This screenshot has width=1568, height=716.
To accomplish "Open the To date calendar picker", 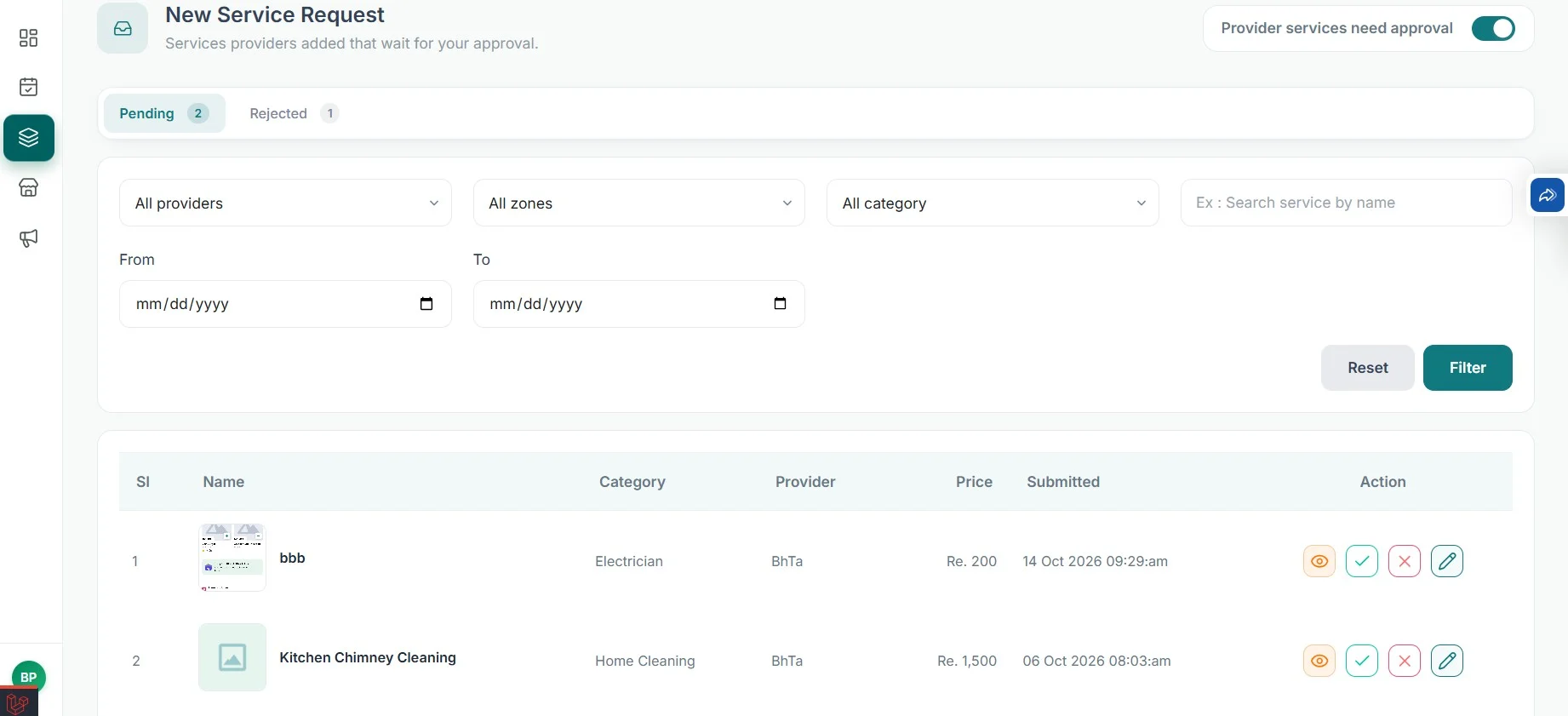I will tap(780, 304).
